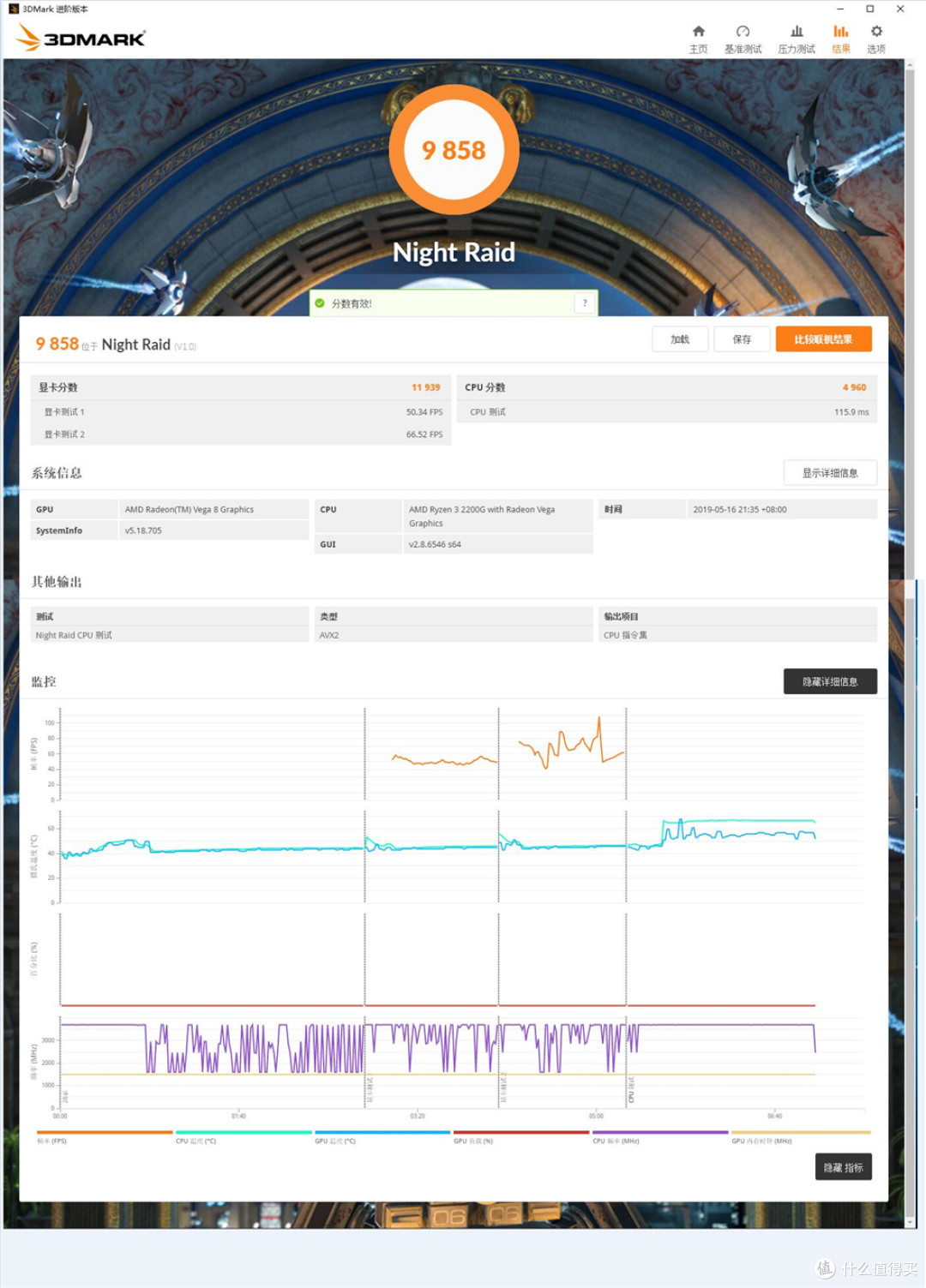
Task: Click the Night Raid CPU 测试 cell
Action: (170, 635)
